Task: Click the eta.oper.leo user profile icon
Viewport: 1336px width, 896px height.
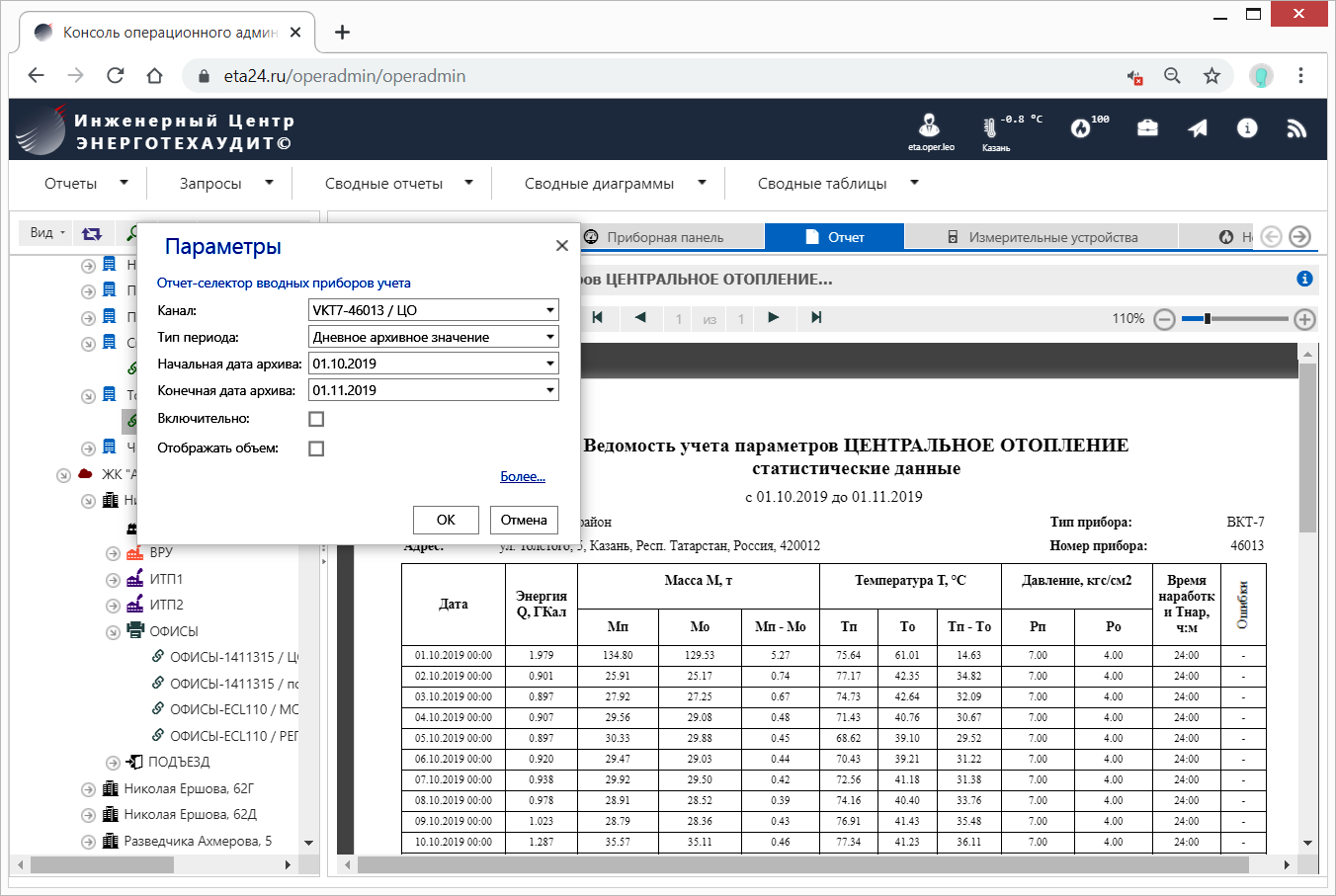Action: 930,125
